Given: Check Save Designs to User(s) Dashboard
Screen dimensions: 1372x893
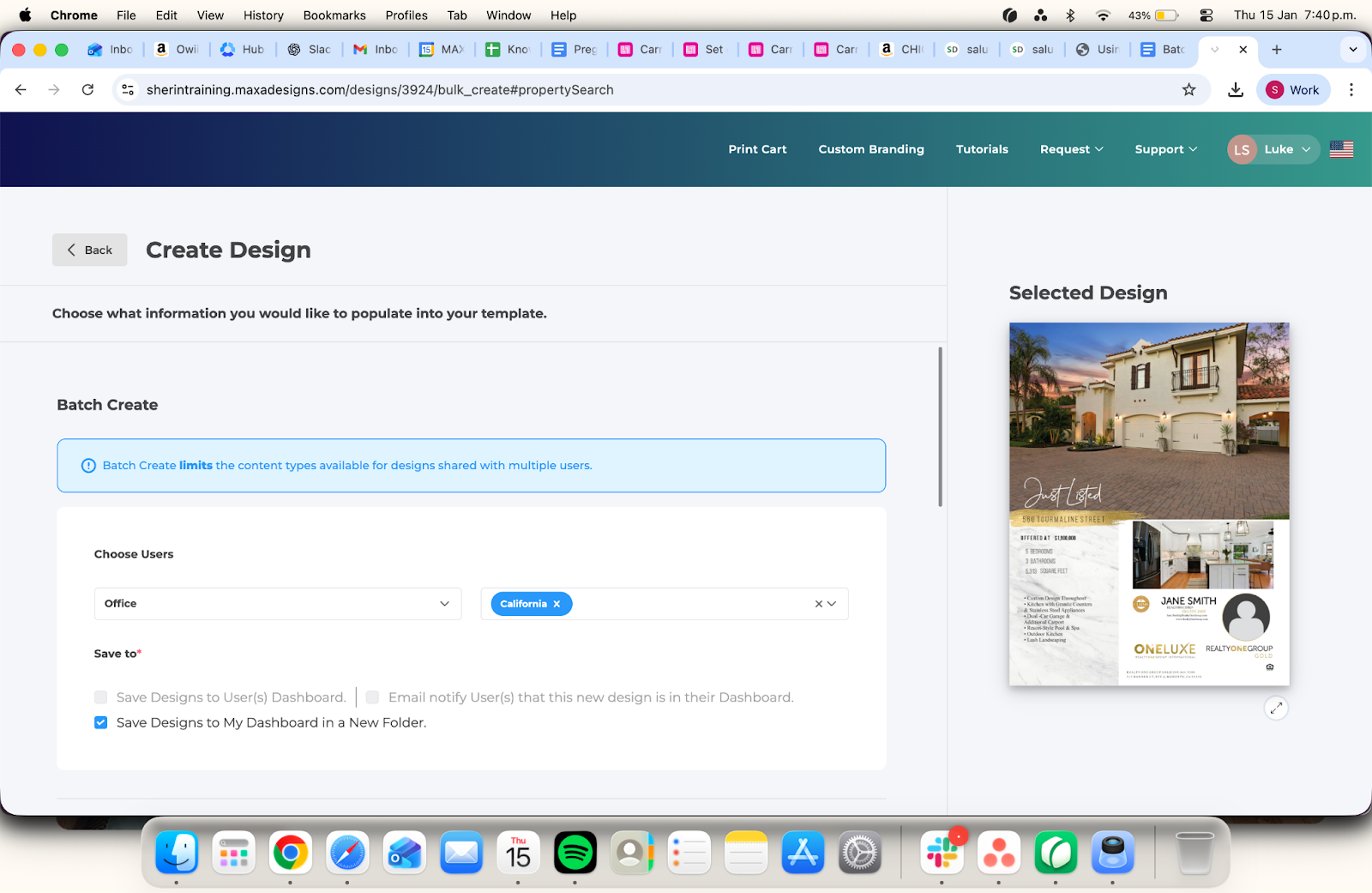Looking at the screenshot, I should 101,697.
